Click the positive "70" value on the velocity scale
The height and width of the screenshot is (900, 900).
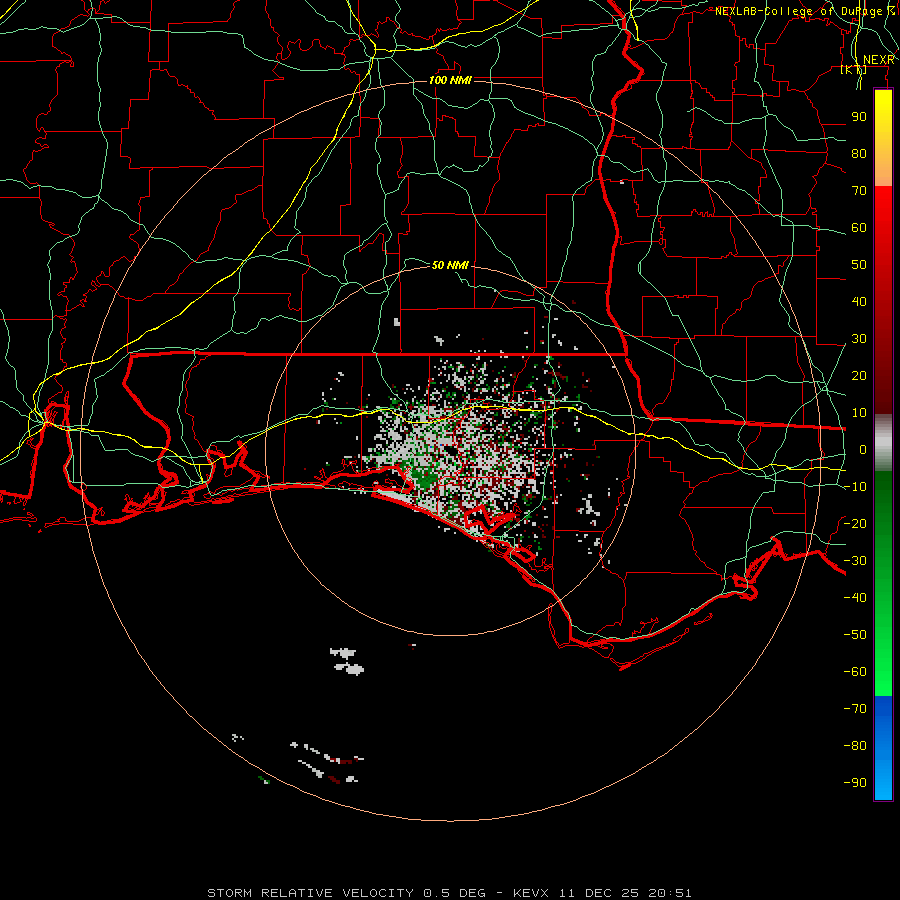tap(859, 191)
